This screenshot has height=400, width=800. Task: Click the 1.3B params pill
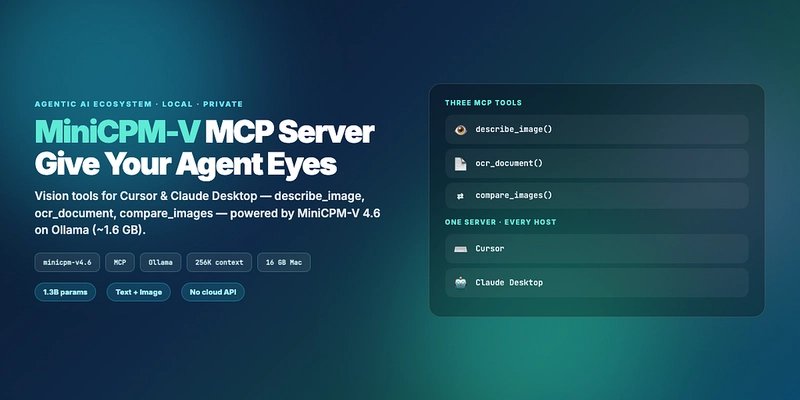pyautogui.click(x=65, y=292)
